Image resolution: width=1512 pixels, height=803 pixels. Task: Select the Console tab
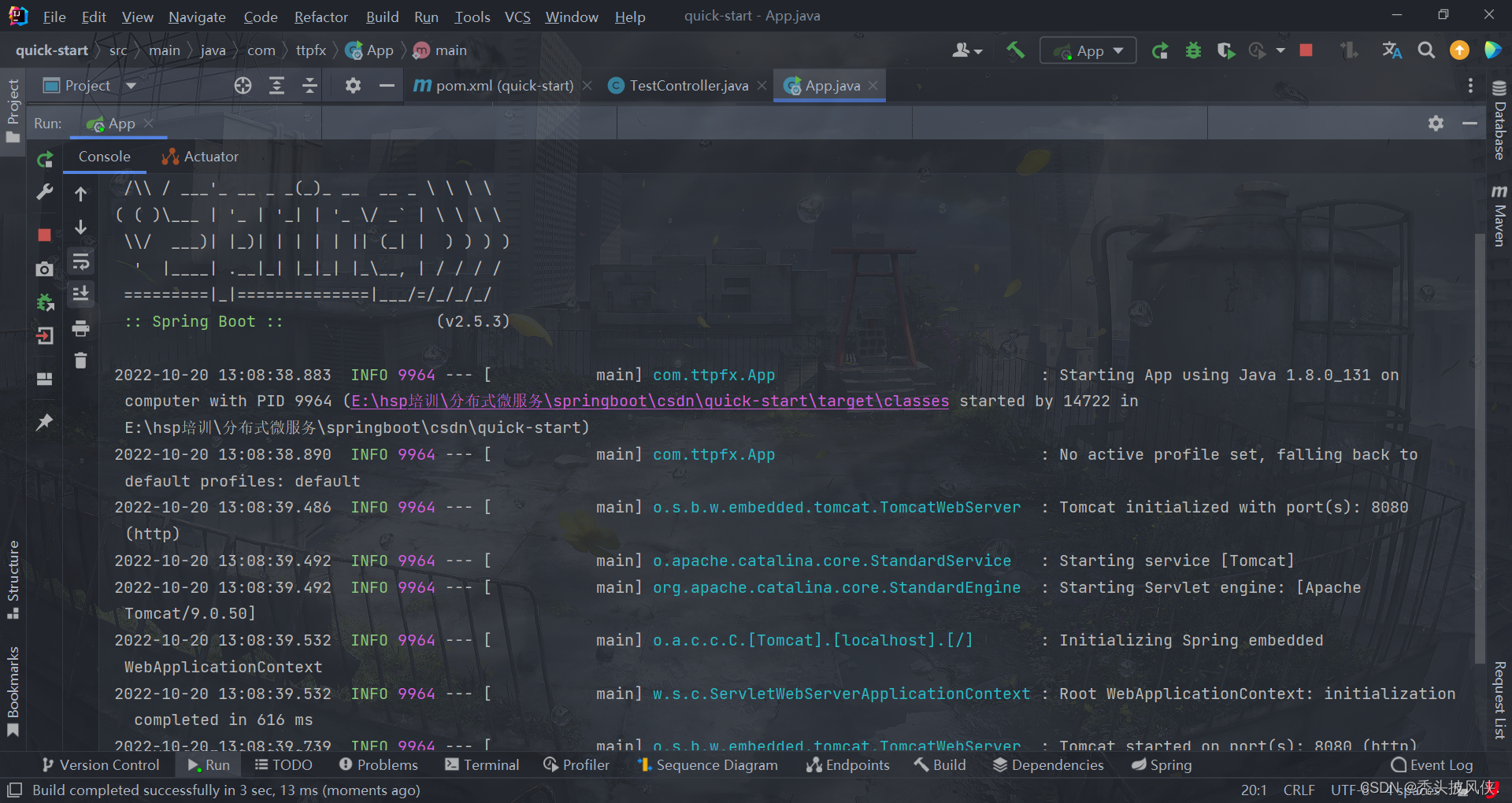click(104, 157)
